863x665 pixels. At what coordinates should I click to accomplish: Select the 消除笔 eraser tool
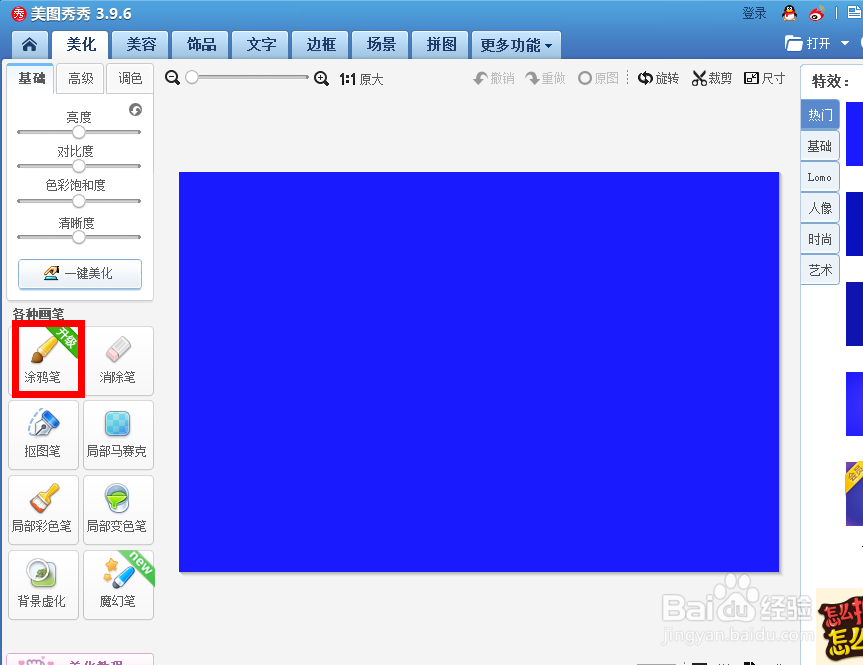click(x=118, y=361)
